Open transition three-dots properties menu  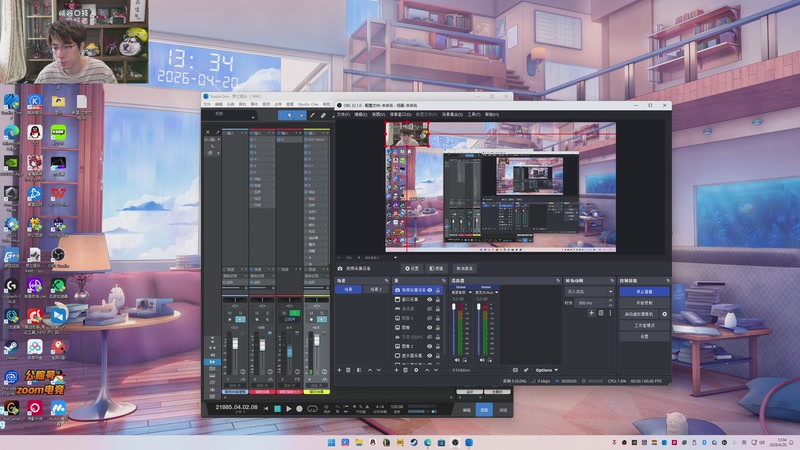coord(610,313)
